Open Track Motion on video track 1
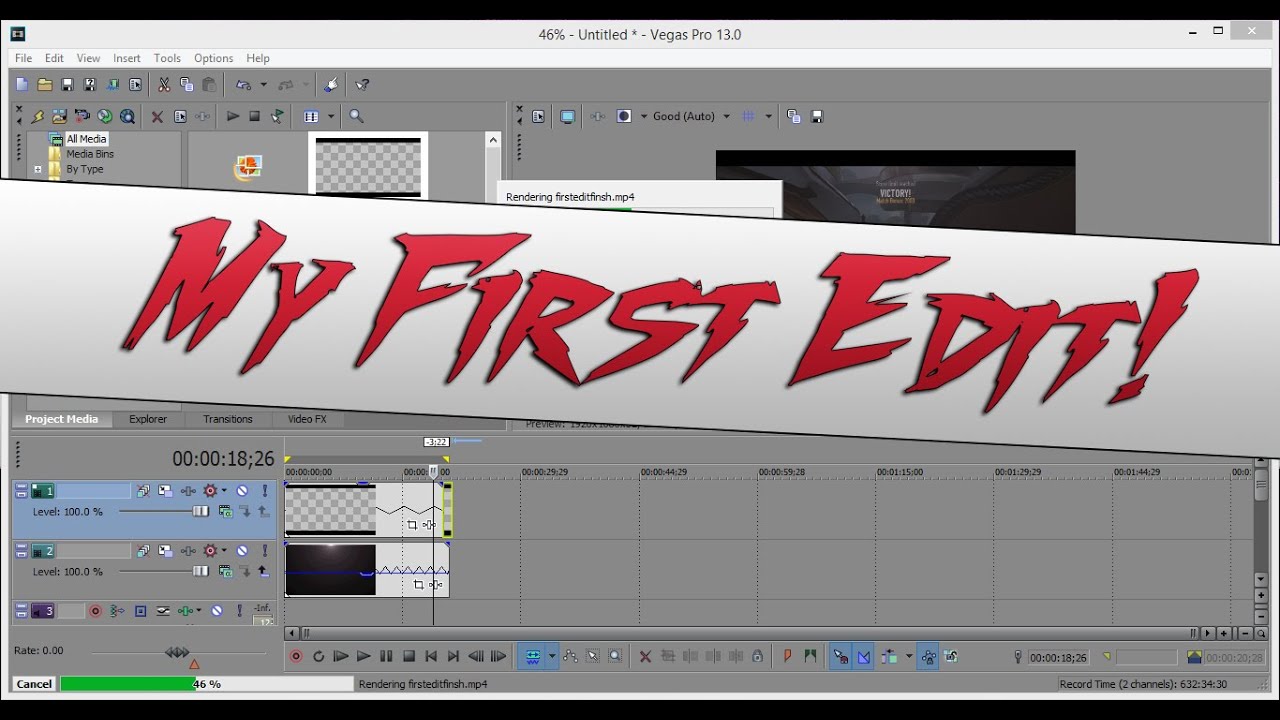 165,491
